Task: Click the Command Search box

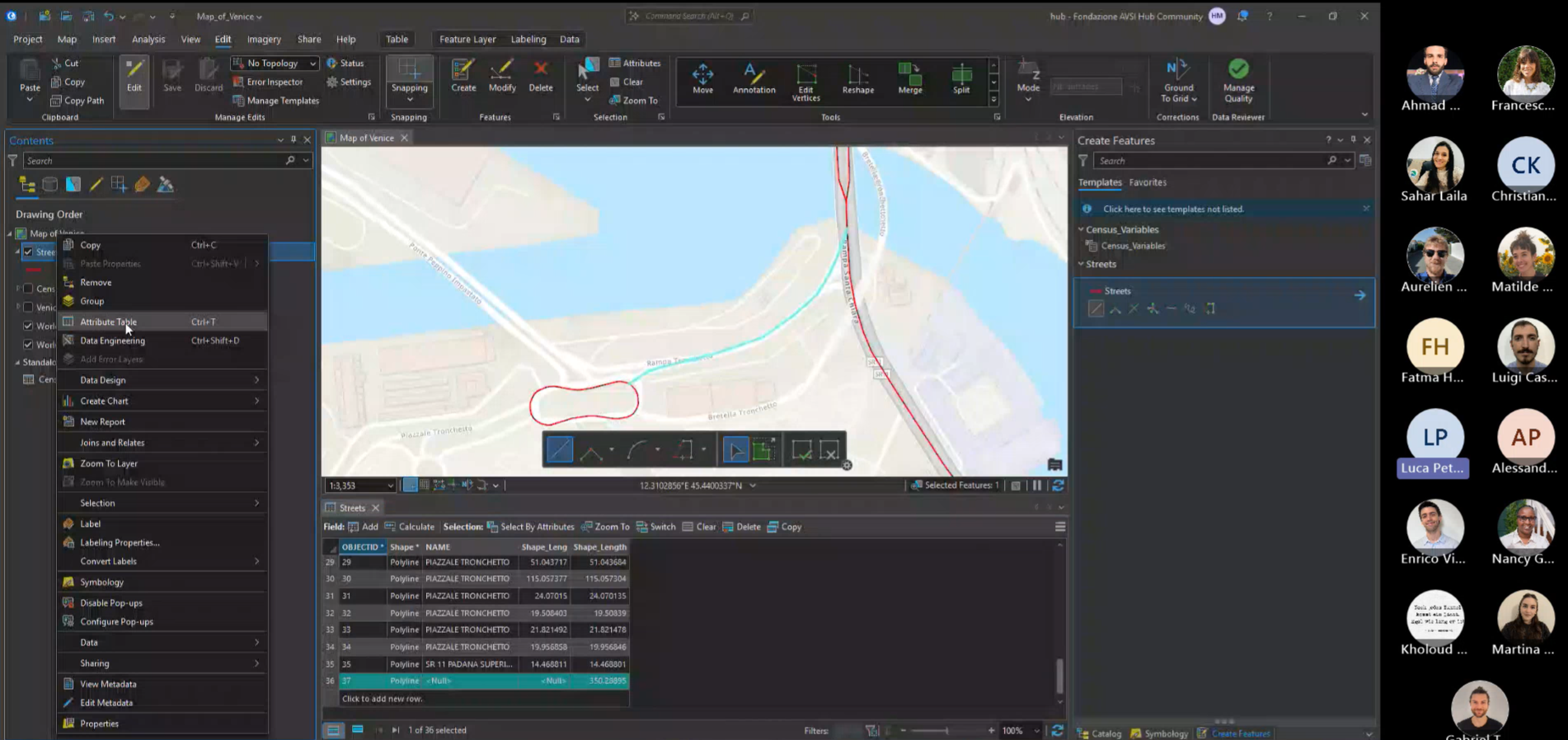Action: click(689, 16)
